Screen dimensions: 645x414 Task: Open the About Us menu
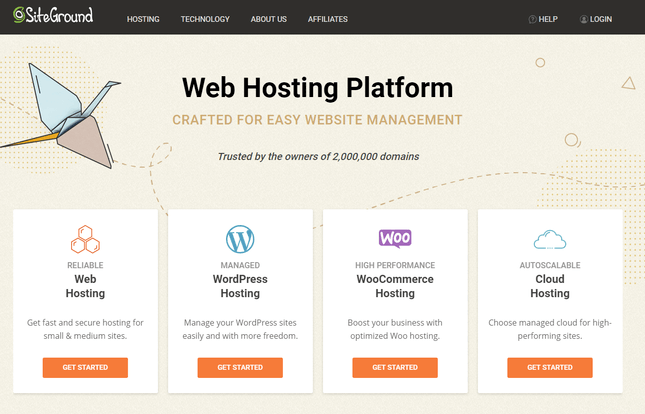(x=269, y=19)
